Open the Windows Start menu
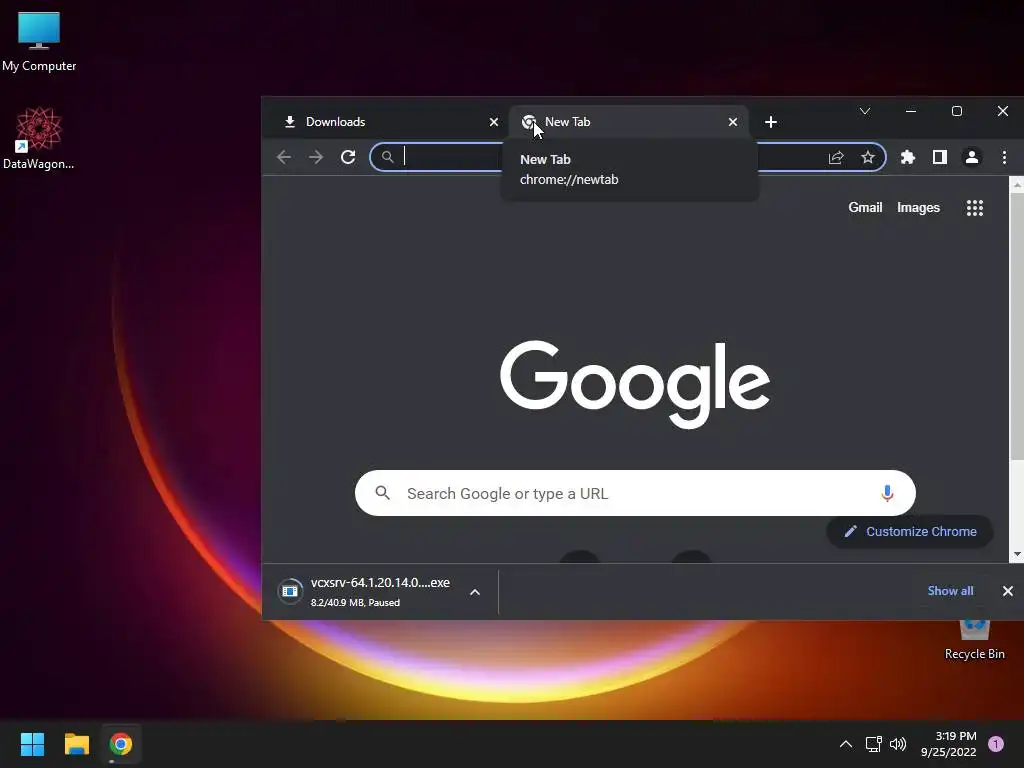This screenshot has height=768, width=1024. pos(32,744)
